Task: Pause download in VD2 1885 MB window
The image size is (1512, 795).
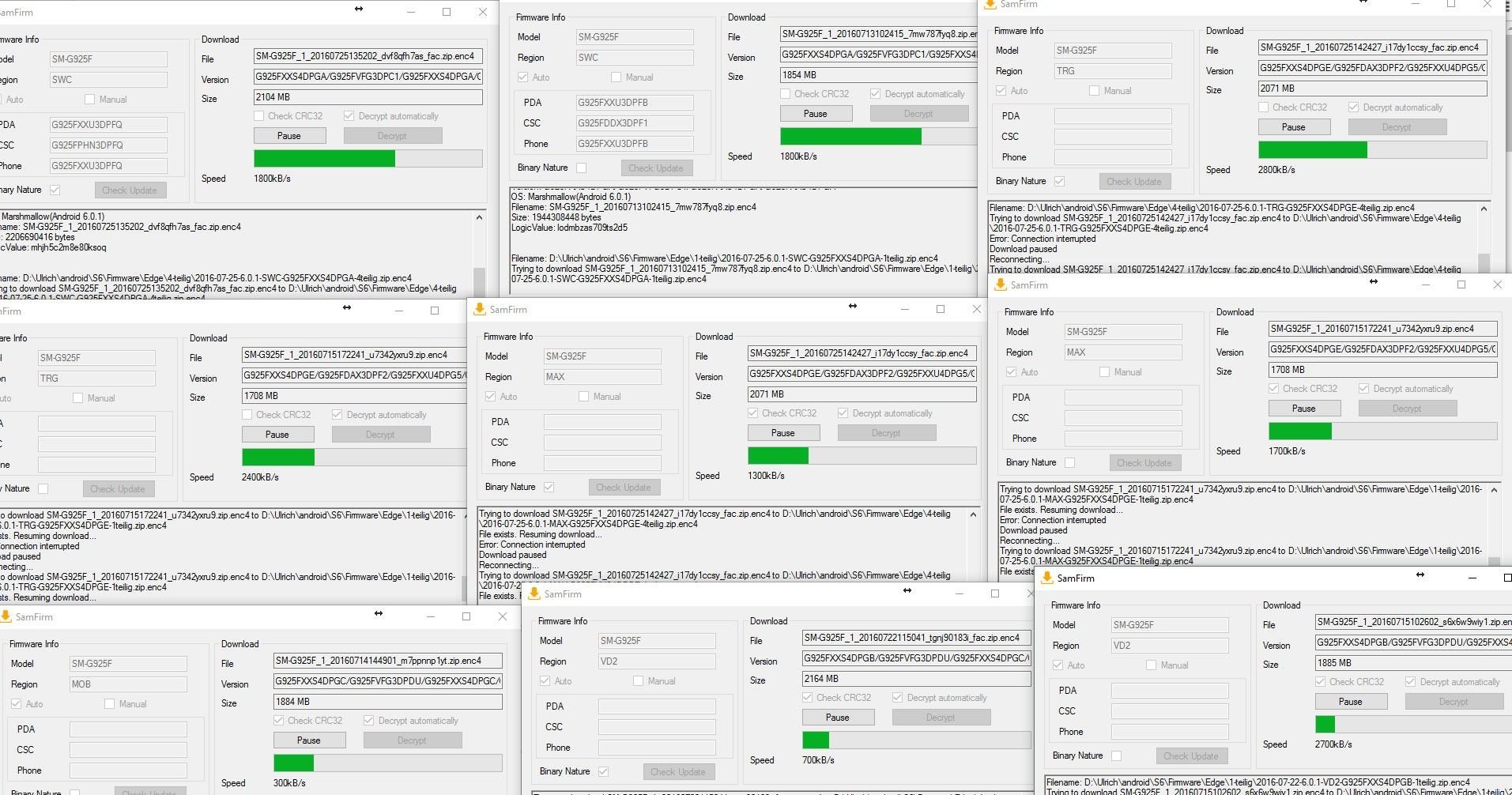Action: tap(1351, 702)
